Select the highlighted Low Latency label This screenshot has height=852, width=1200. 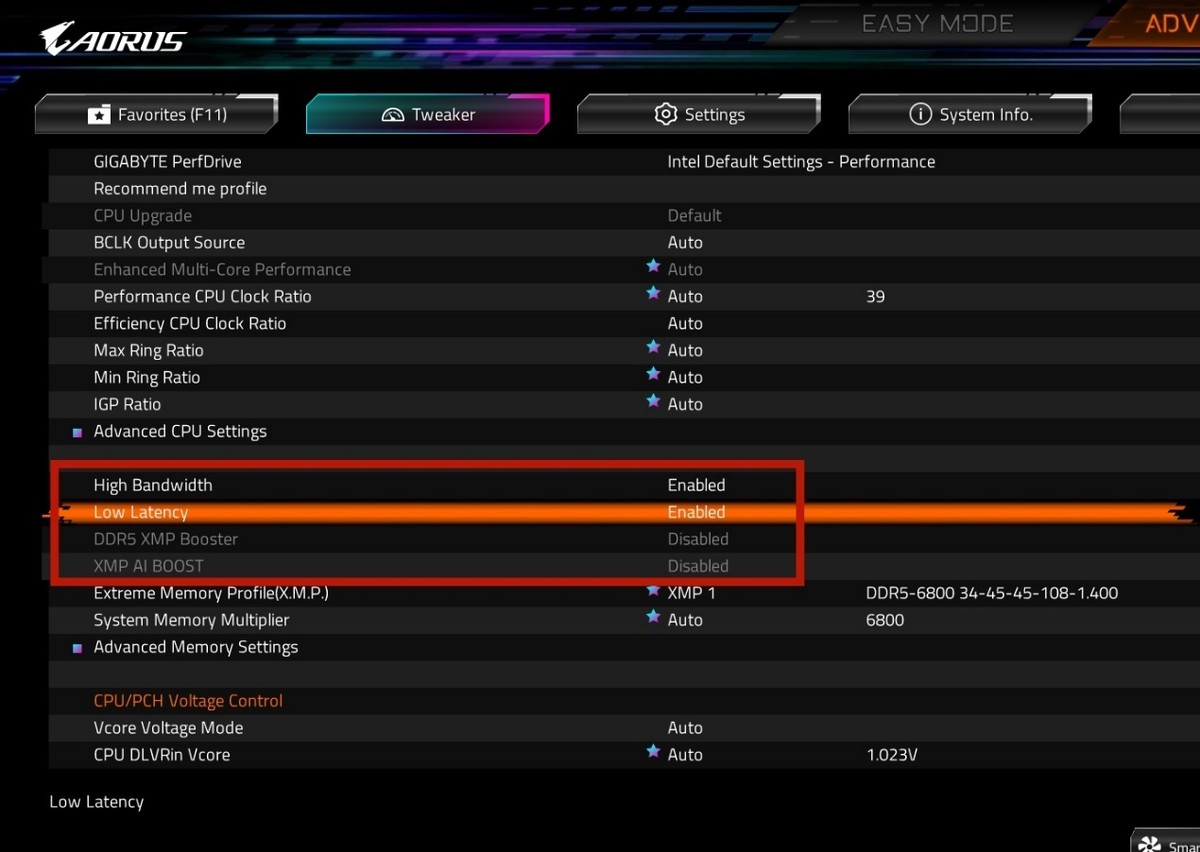[140, 512]
